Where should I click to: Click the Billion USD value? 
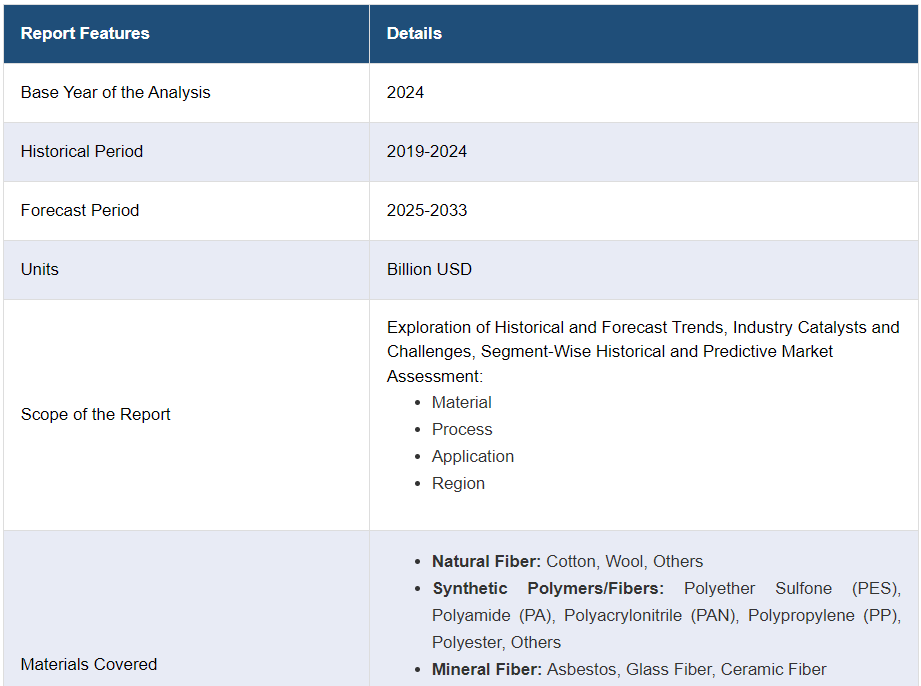(x=429, y=269)
